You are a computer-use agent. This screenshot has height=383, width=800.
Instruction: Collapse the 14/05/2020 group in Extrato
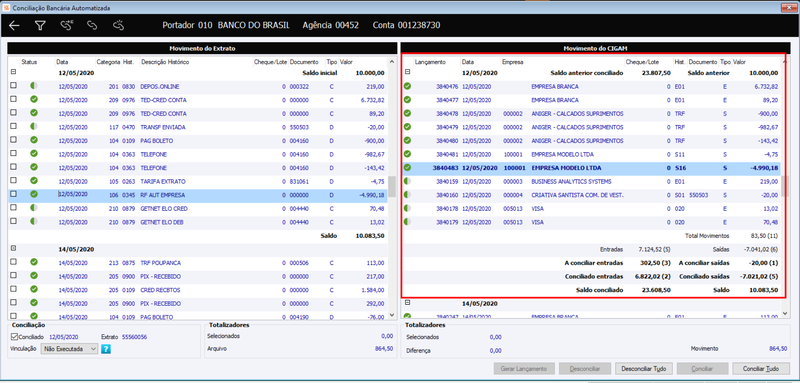(13, 248)
